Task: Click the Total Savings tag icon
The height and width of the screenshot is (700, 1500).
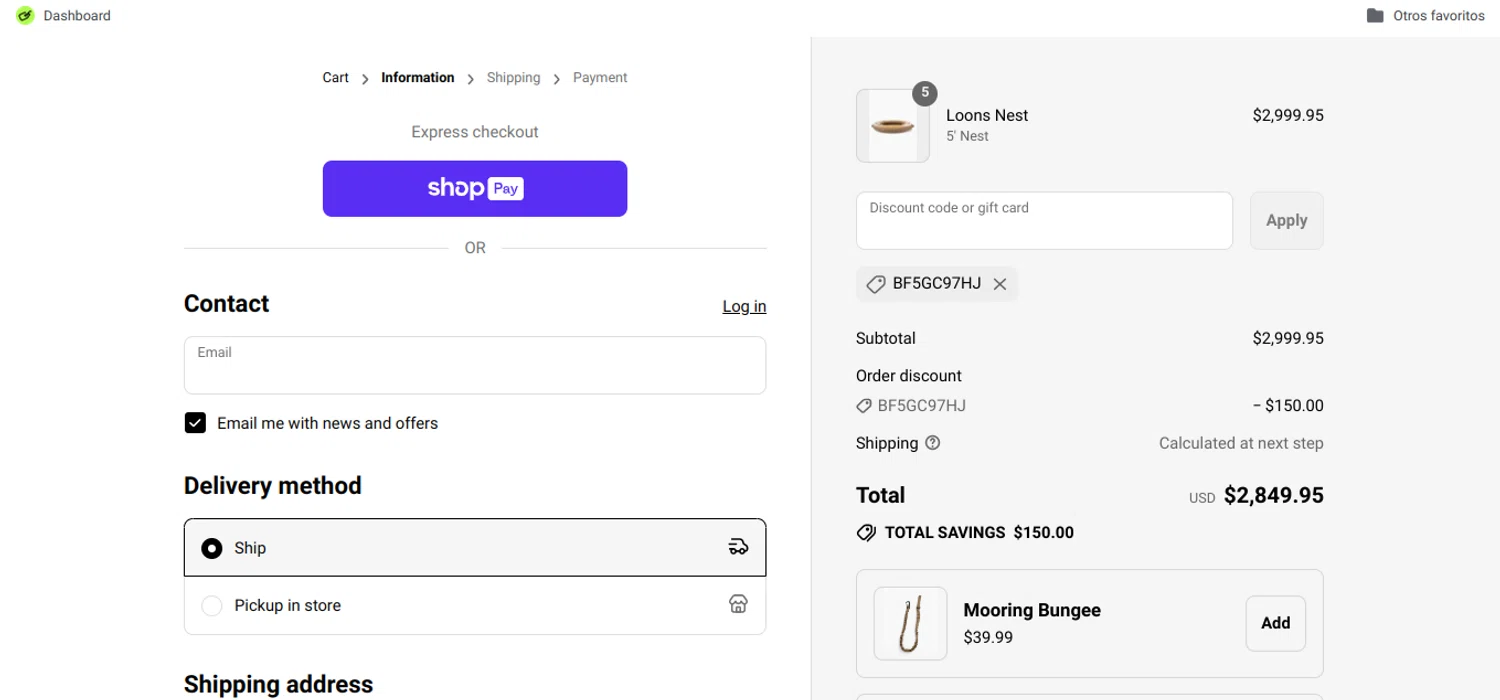Action: [x=866, y=533]
